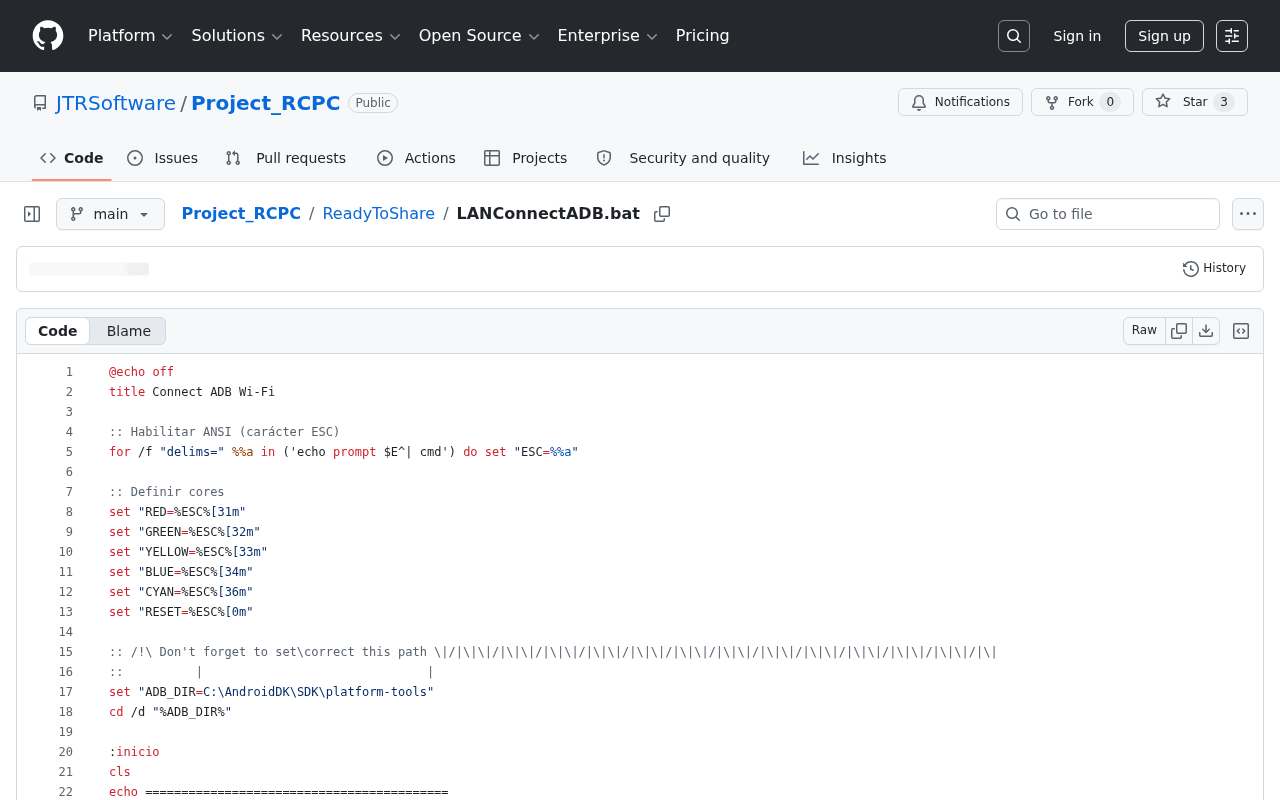
Task: Fork the Project_RCPC repository
Action: 1082,102
